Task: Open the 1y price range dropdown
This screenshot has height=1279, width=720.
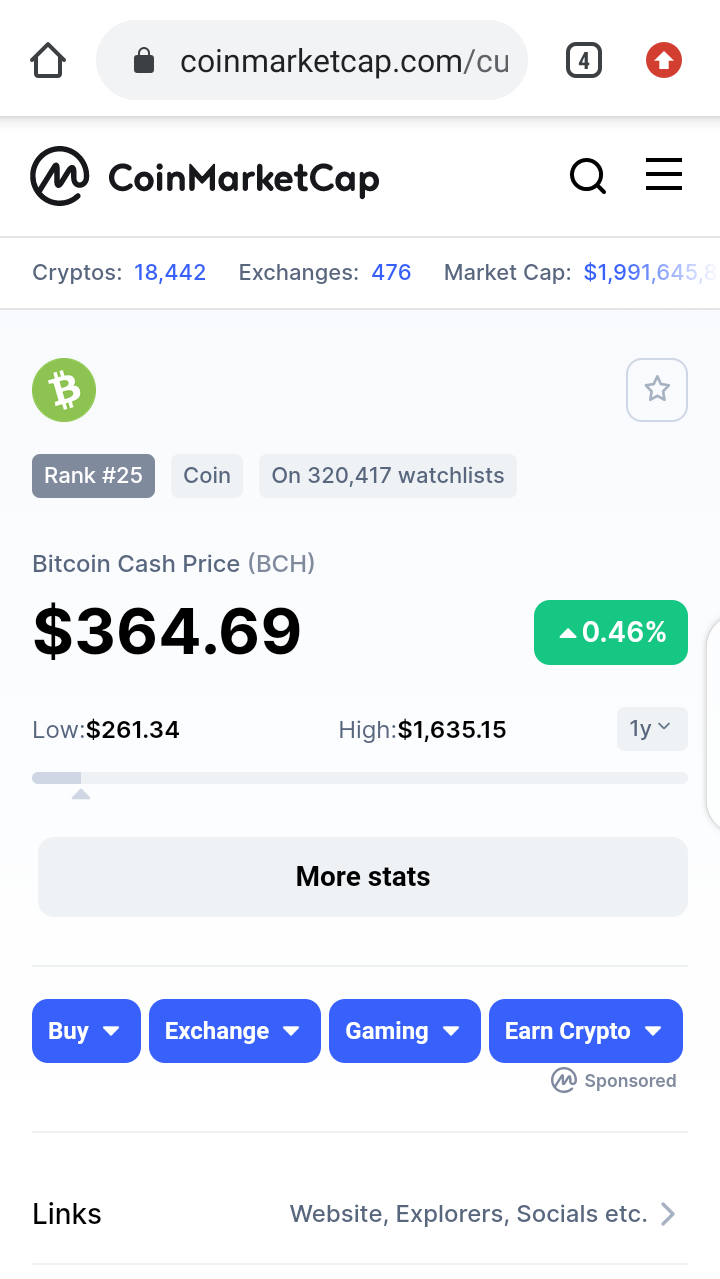Action: [652, 729]
